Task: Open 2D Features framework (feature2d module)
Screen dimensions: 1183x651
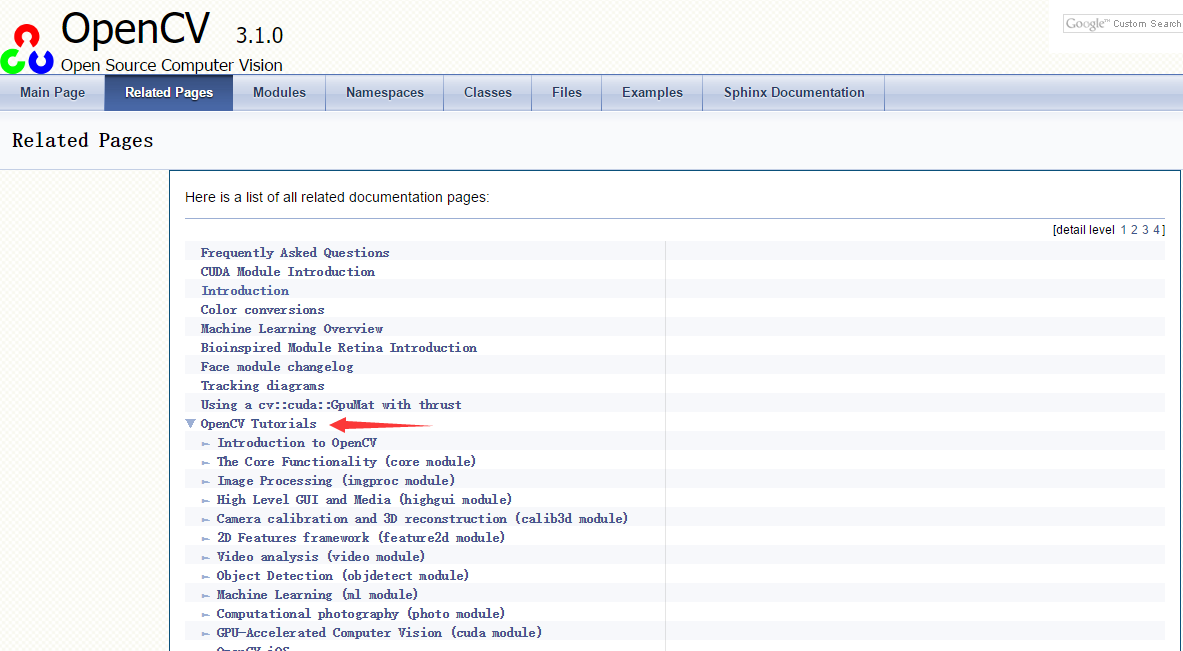Action: click(x=361, y=538)
